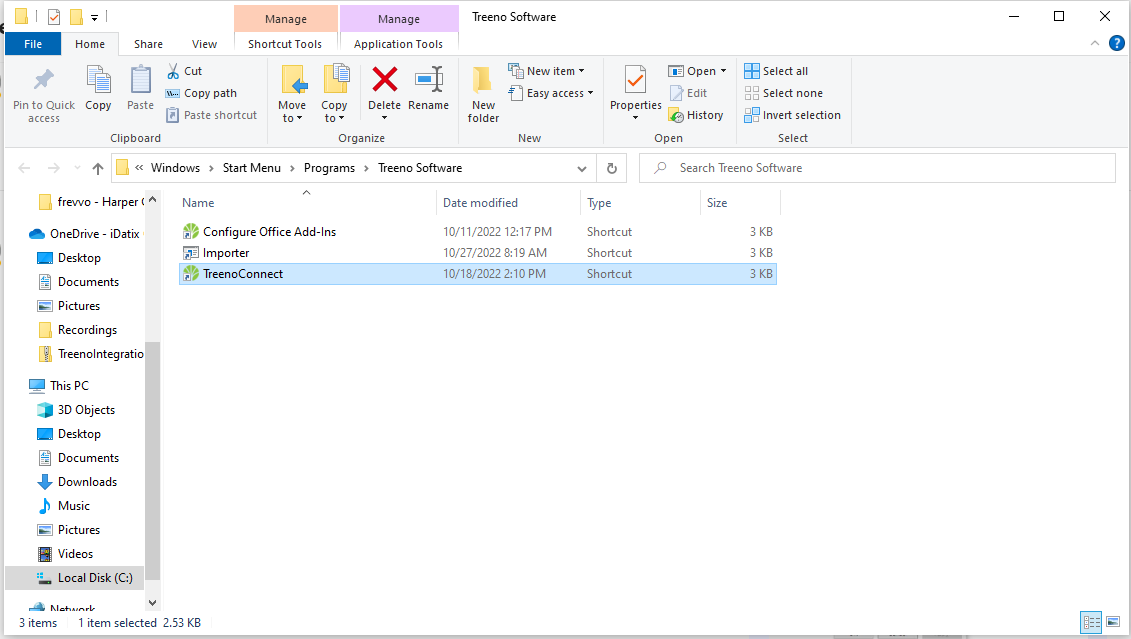Click Select all

tap(776, 71)
